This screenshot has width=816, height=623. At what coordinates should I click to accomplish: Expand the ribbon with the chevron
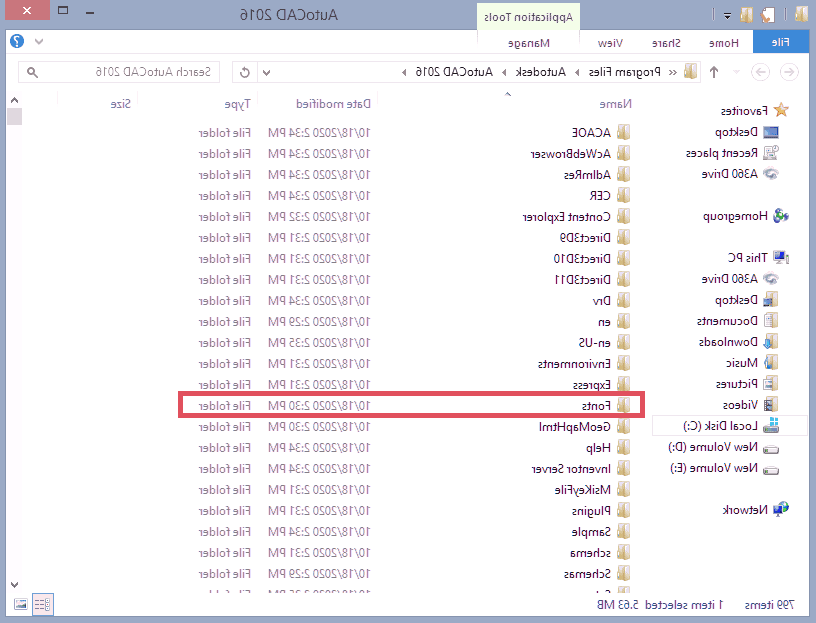[x=39, y=41]
